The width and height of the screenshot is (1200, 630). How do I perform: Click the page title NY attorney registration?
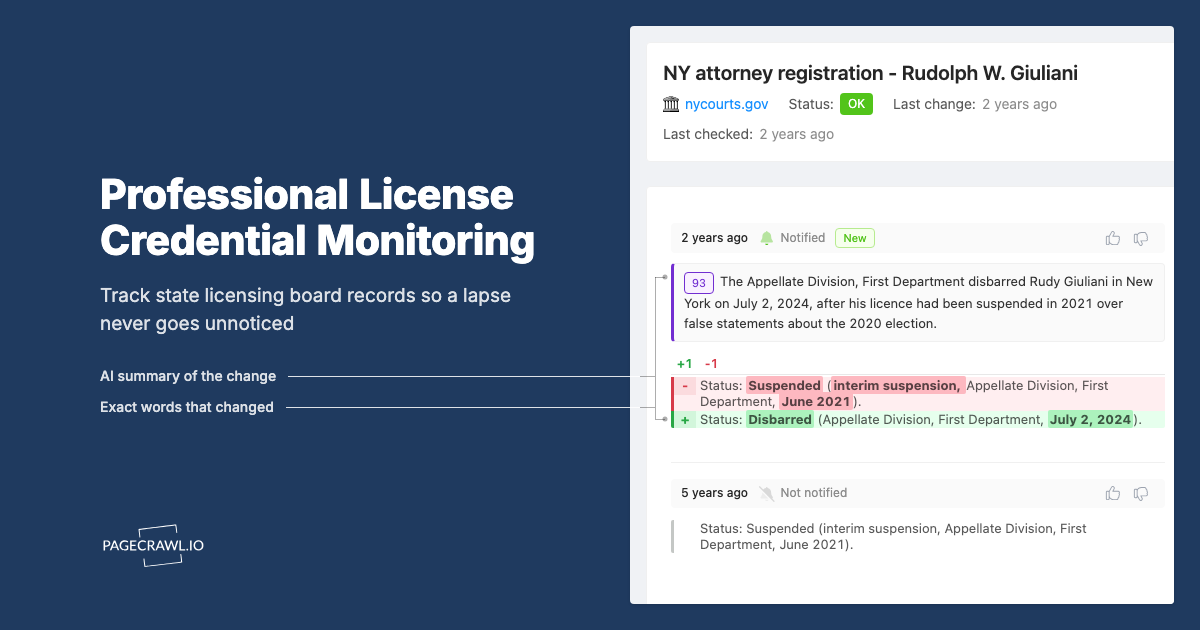(x=870, y=73)
